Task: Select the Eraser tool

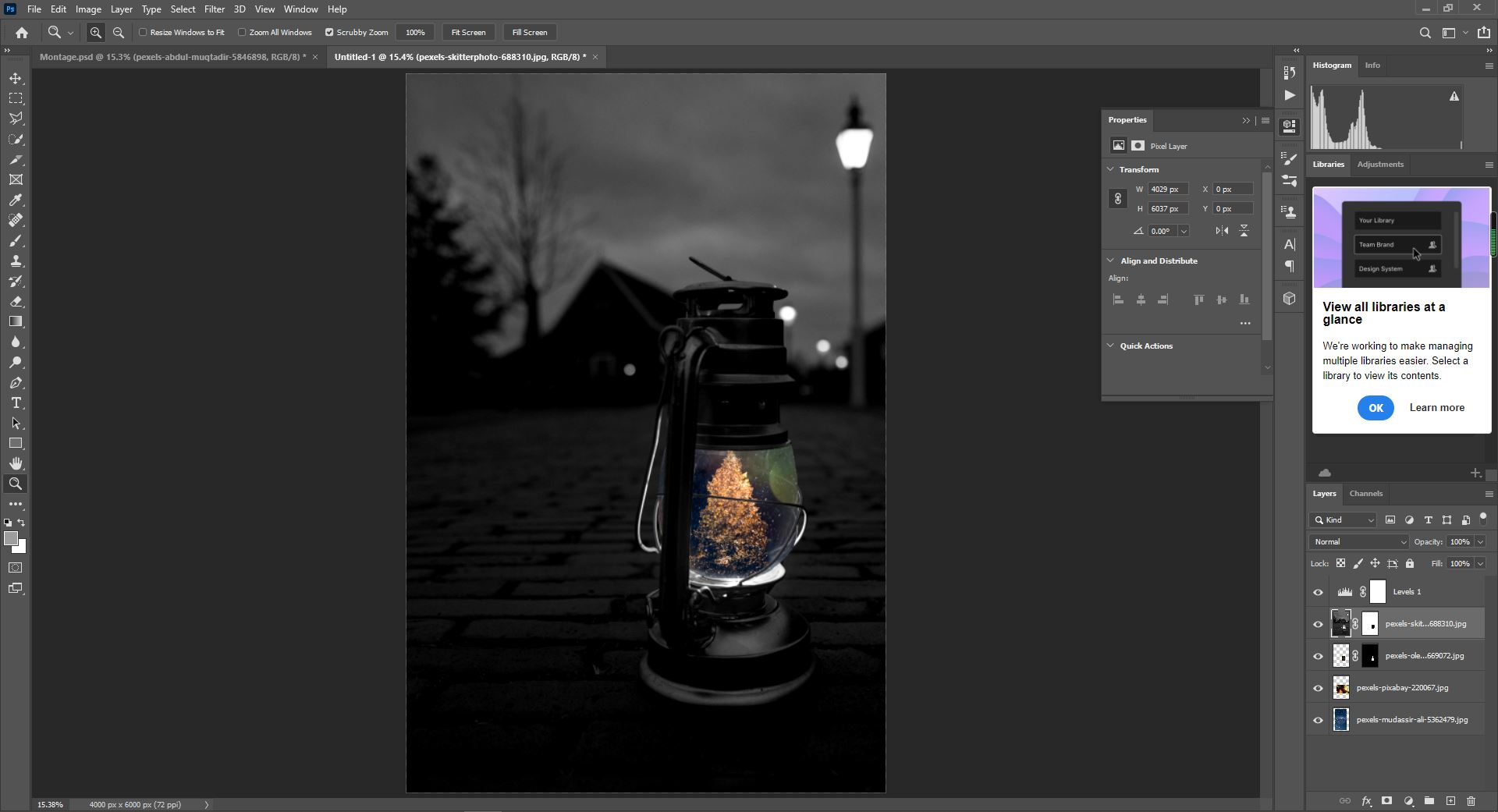Action: 16,301
